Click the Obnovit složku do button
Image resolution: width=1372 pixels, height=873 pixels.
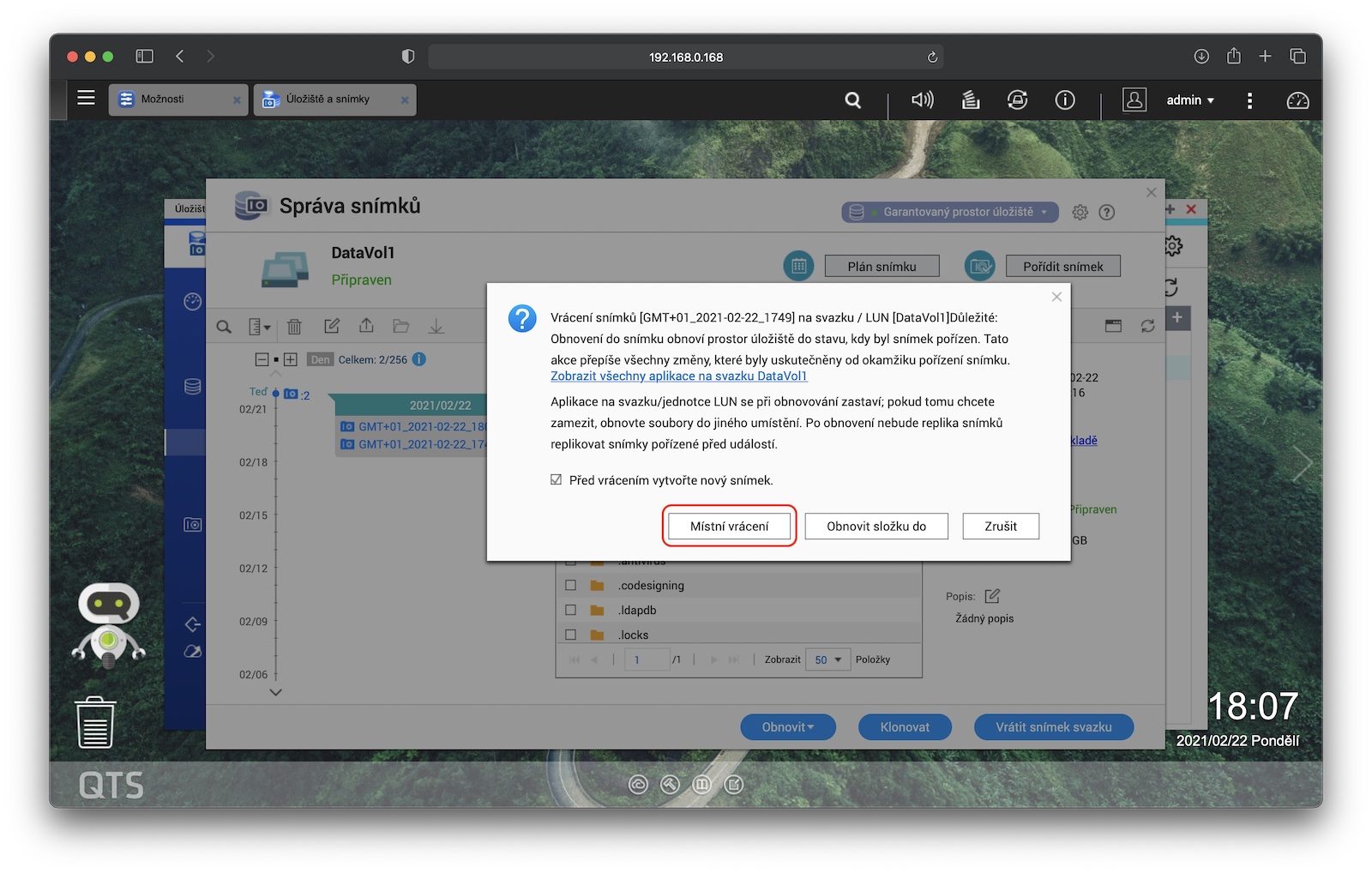click(876, 526)
